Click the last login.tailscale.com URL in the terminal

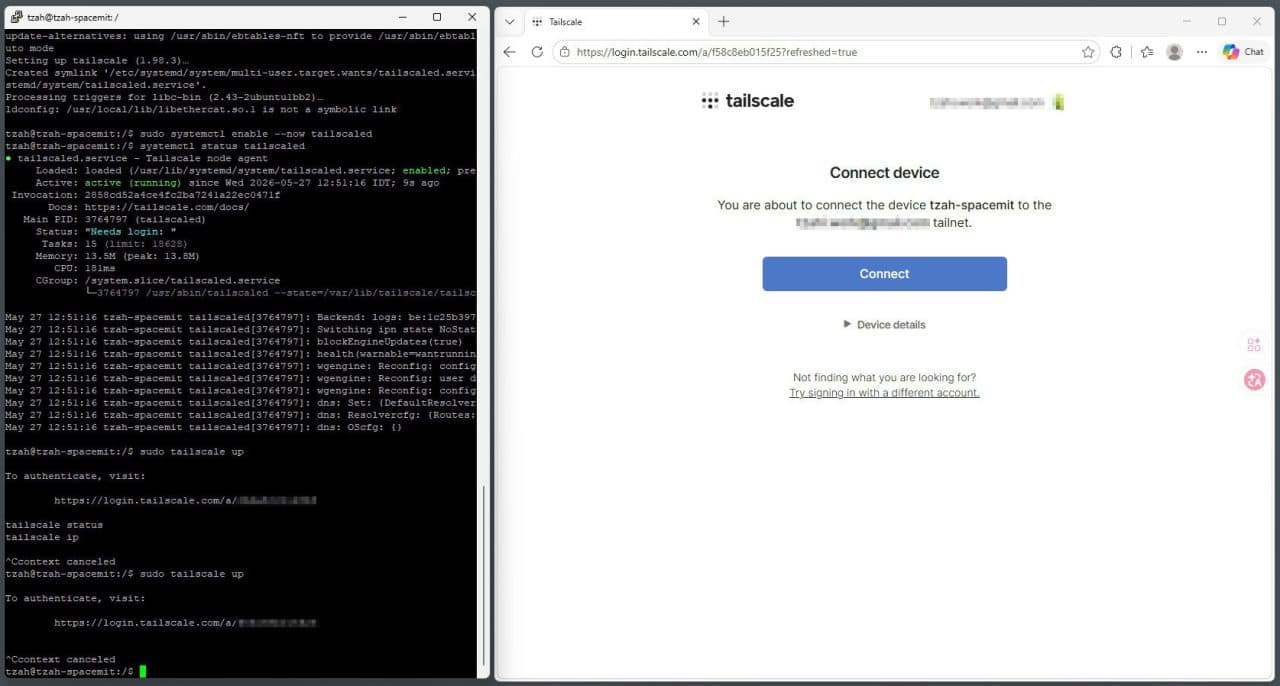pyautogui.click(x=185, y=622)
